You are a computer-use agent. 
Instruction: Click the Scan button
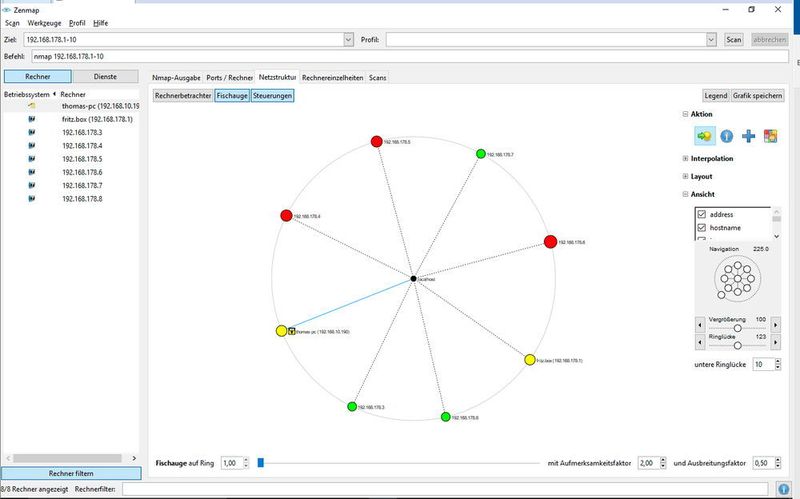pyautogui.click(x=734, y=39)
